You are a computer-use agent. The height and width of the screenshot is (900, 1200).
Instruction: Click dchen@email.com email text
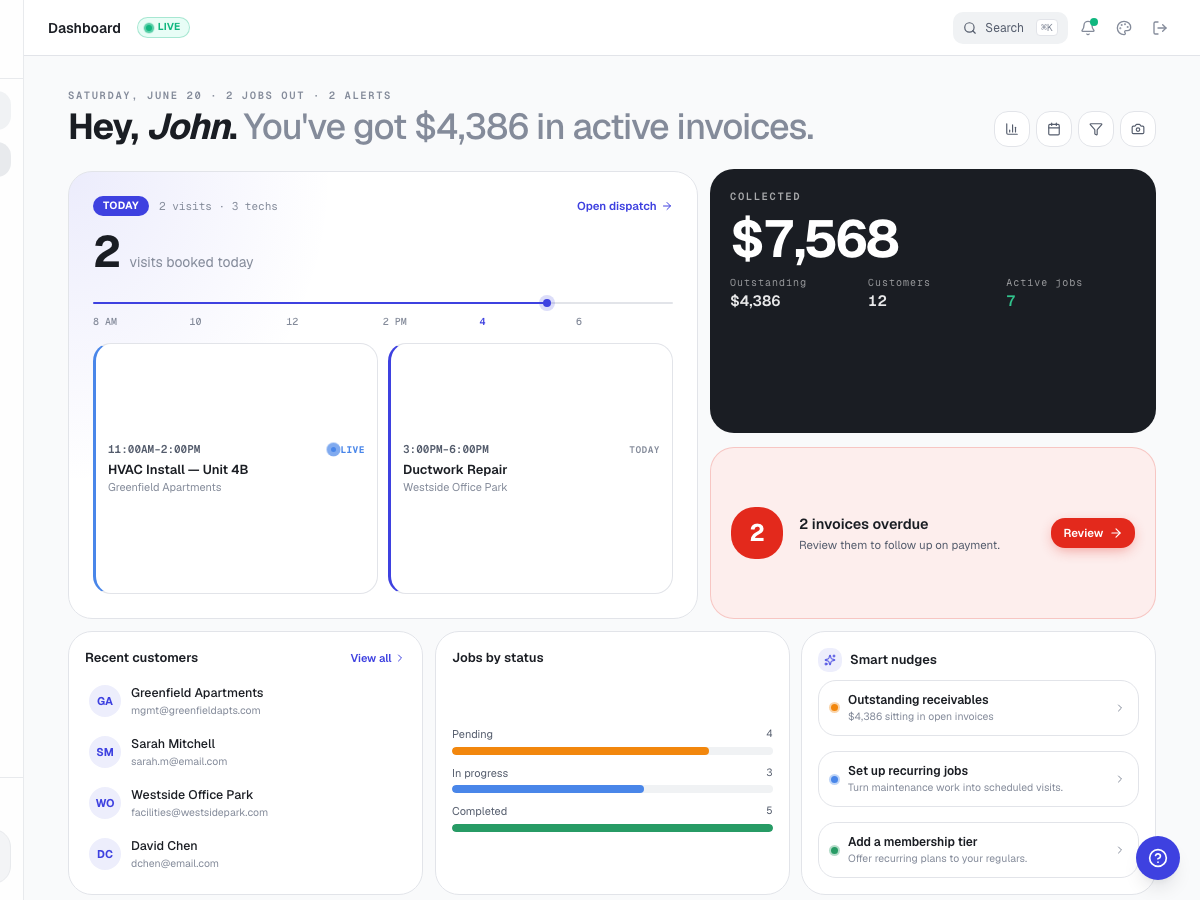(x=175, y=864)
